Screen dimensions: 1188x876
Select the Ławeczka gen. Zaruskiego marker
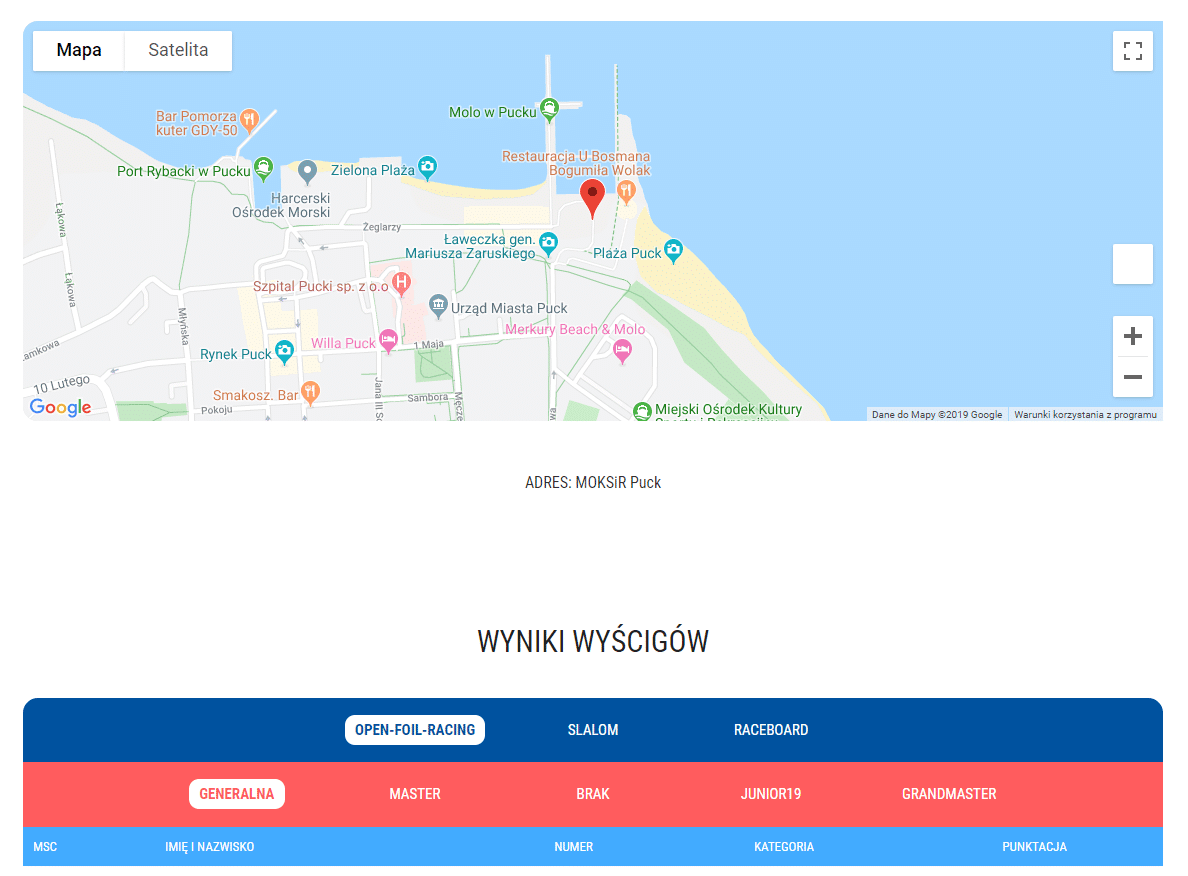pos(549,244)
